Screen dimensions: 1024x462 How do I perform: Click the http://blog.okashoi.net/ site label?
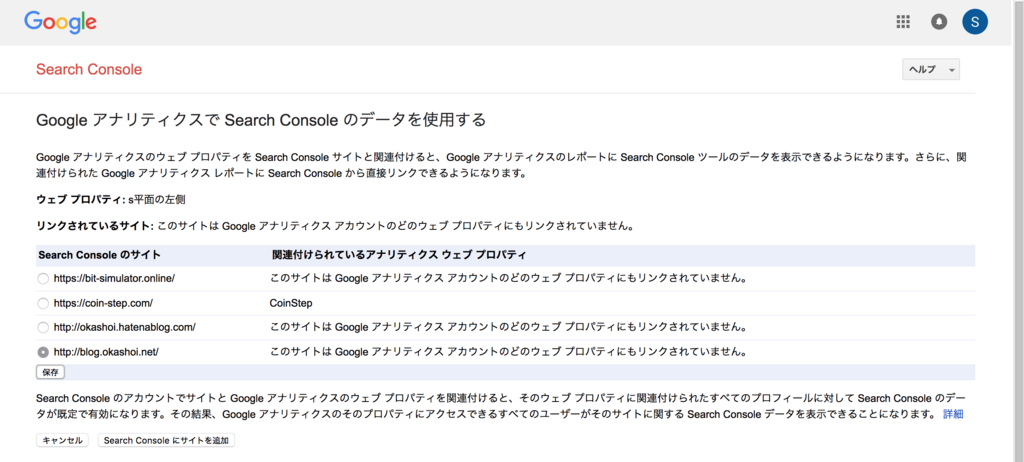pyautogui.click(x=106, y=352)
